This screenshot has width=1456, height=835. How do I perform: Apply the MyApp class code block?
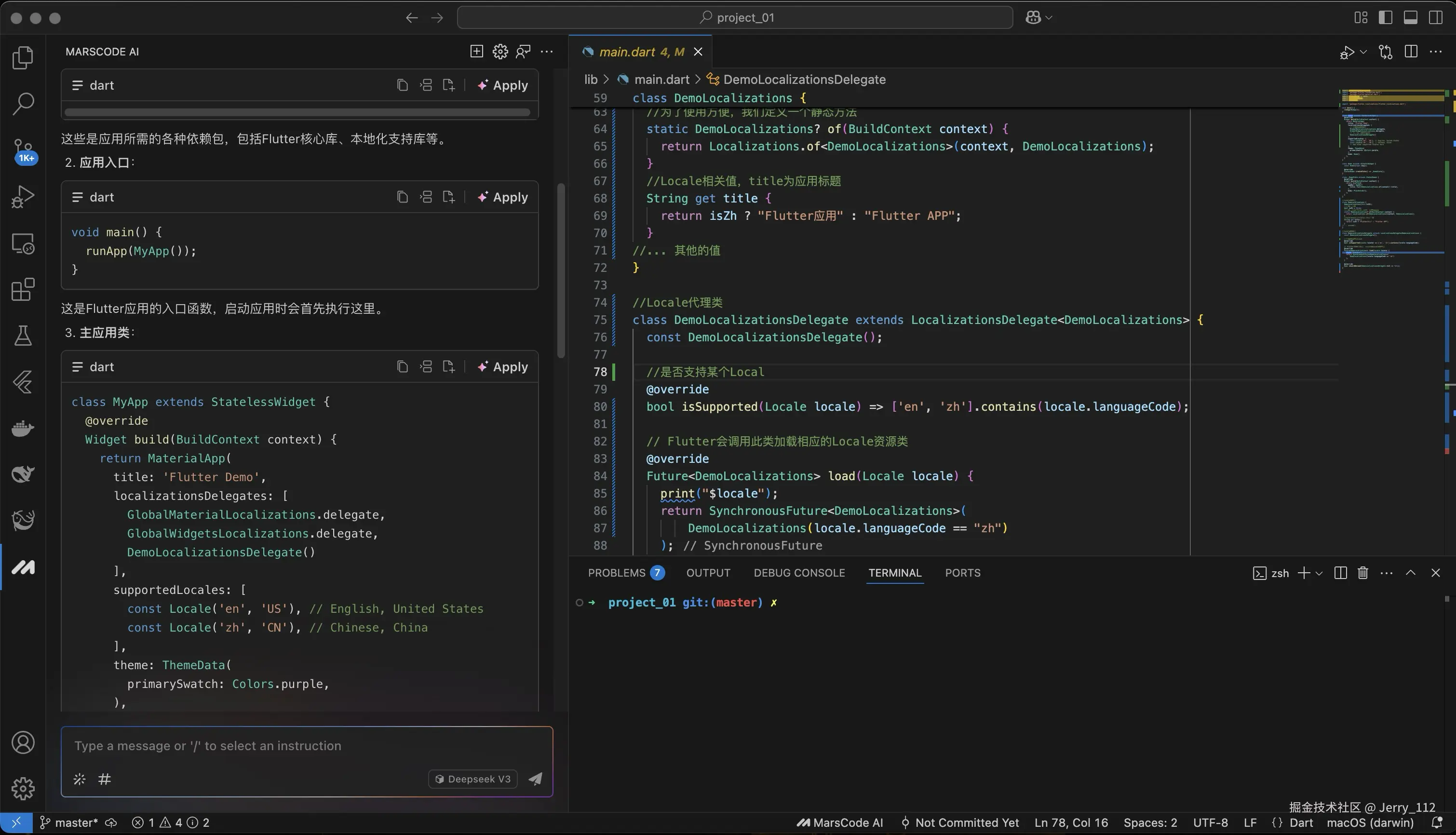pyautogui.click(x=503, y=367)
